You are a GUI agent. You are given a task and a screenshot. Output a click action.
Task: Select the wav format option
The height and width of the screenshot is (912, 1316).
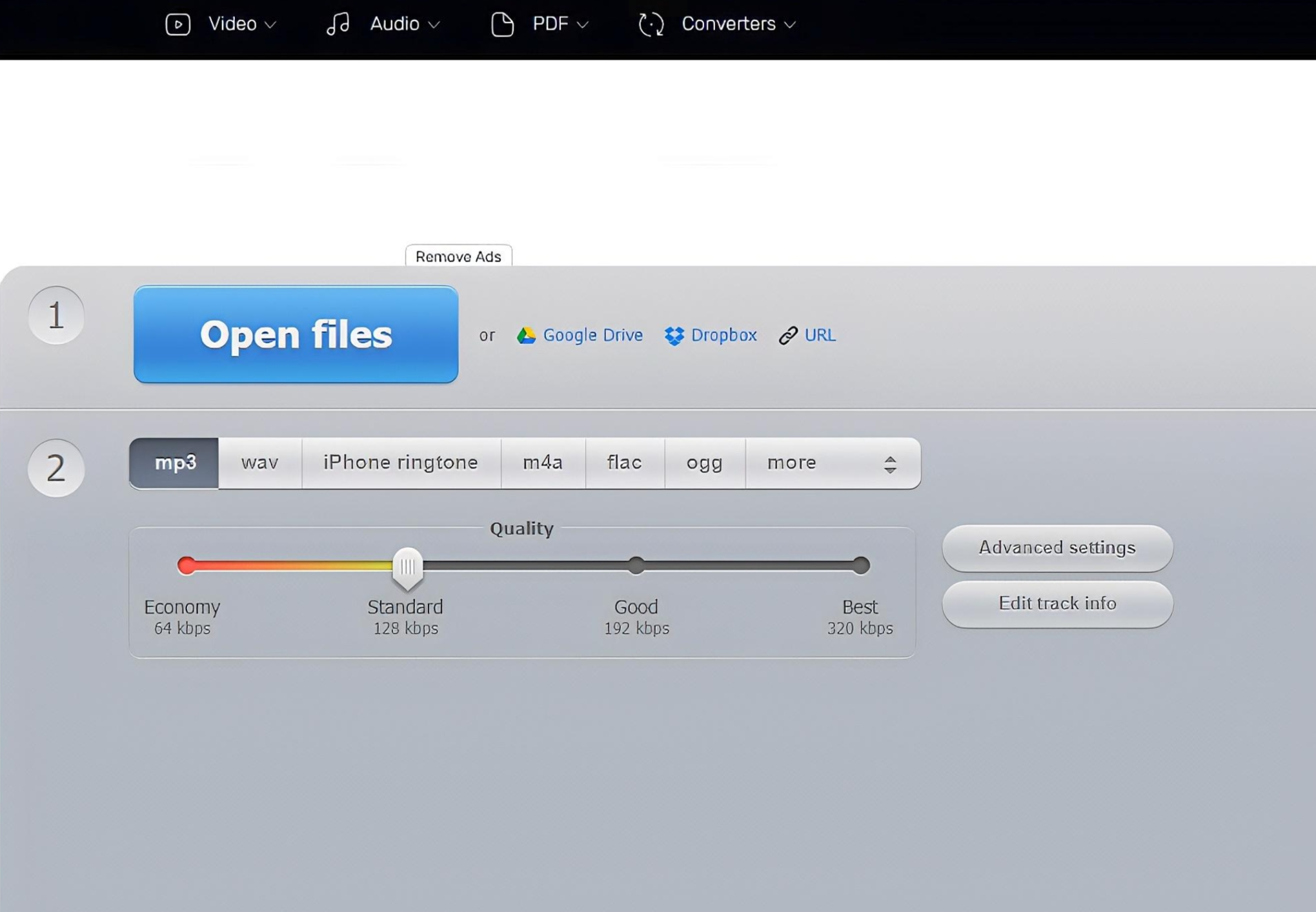pyautogui.click(x=259, y=463)
